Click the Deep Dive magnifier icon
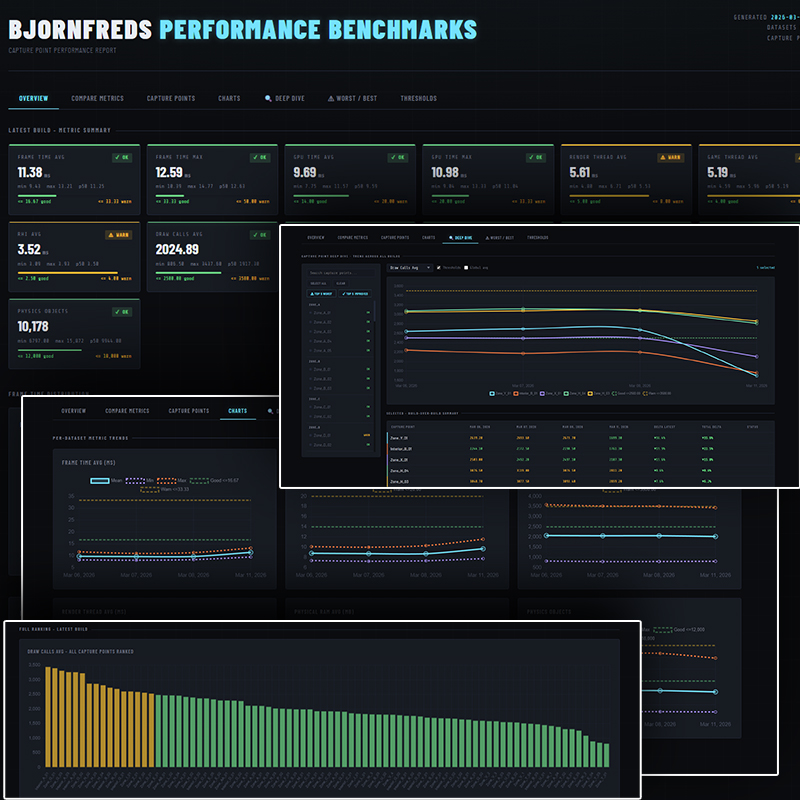This screenshot has width=800, height=800. point(268,97)
